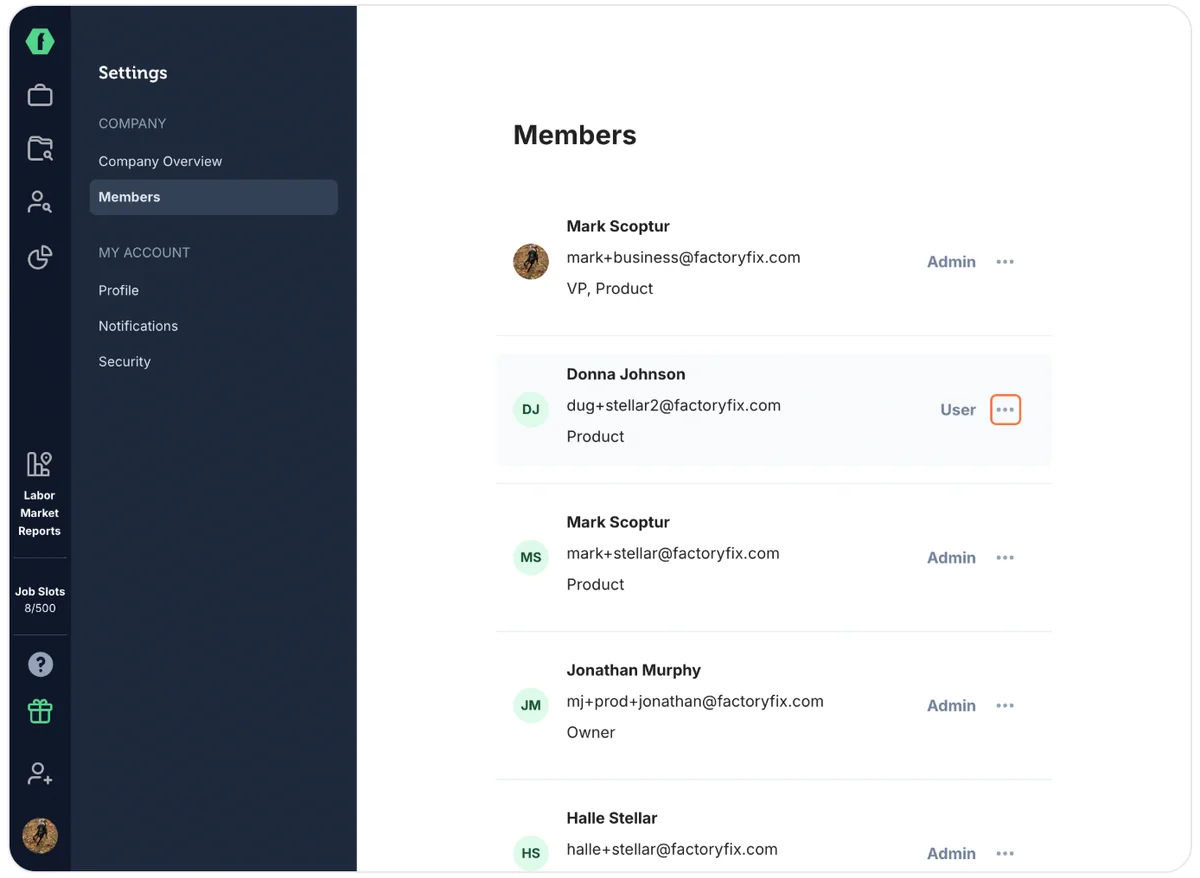Image resolution: width=1200 pixels, height=878 pixels.
Task: Click the invite user plus icon
Action: click(40, 774)
